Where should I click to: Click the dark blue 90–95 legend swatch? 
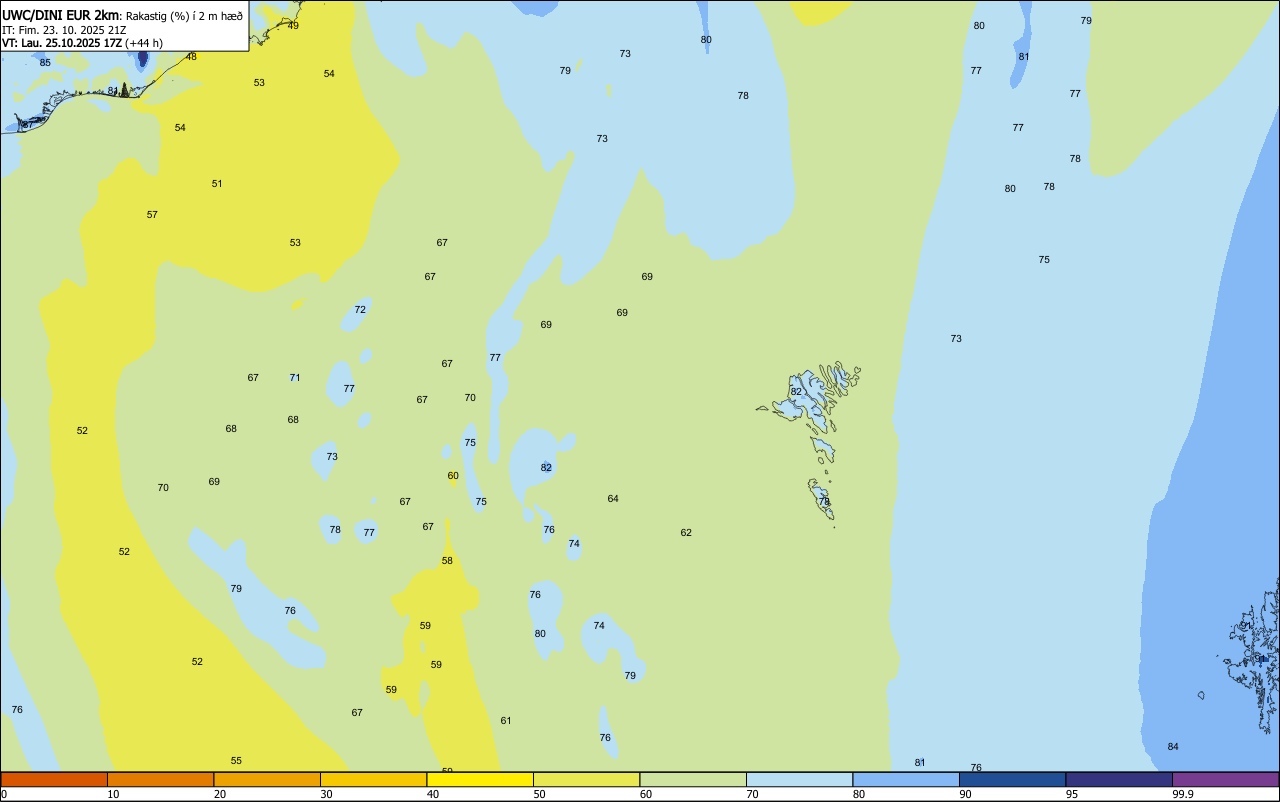[x=1012, y=779]
